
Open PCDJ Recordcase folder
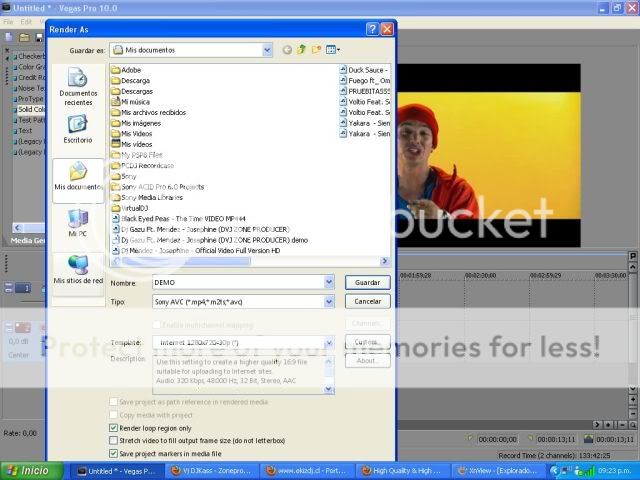143,166
